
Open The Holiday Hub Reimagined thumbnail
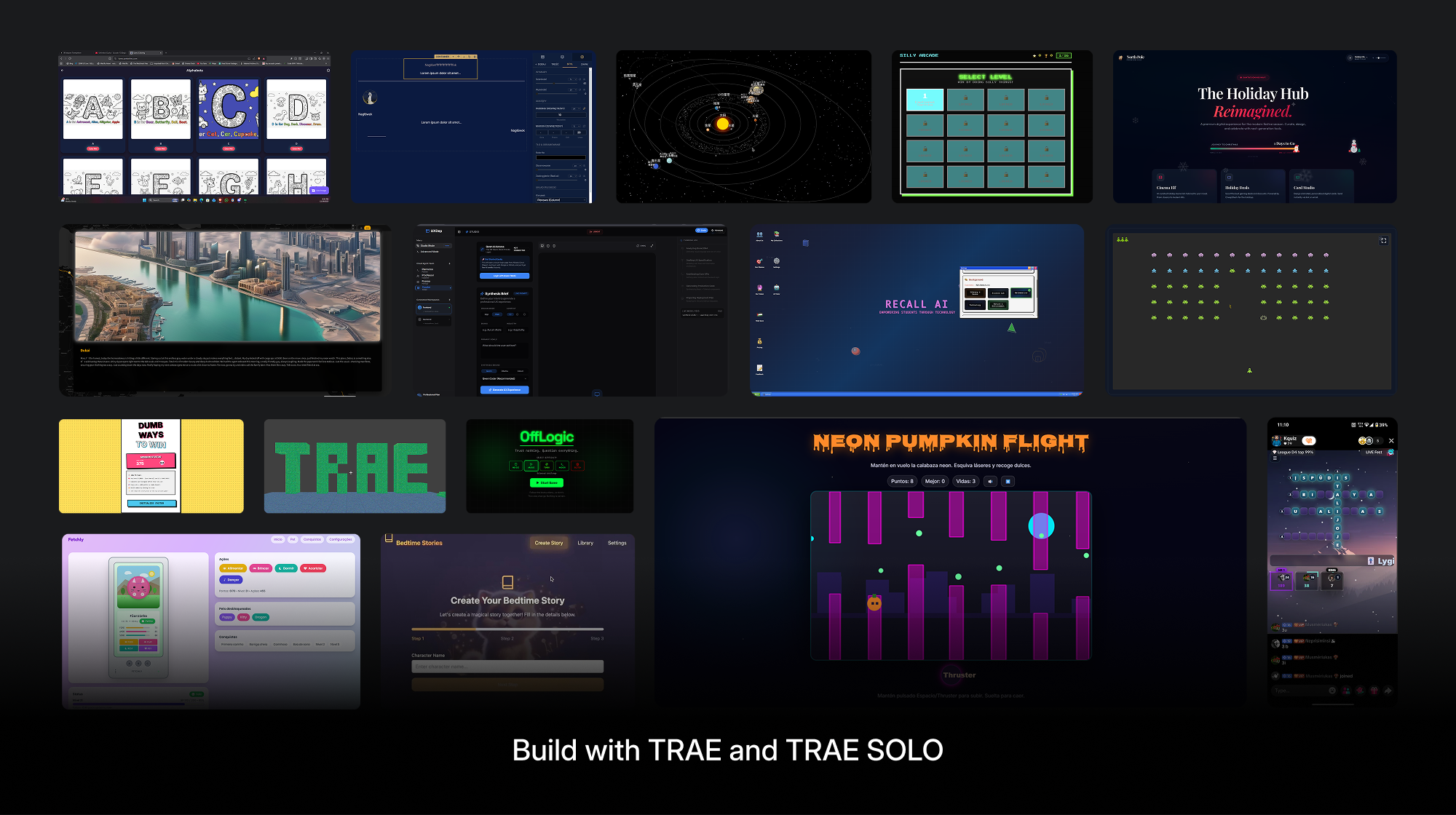1254,127
